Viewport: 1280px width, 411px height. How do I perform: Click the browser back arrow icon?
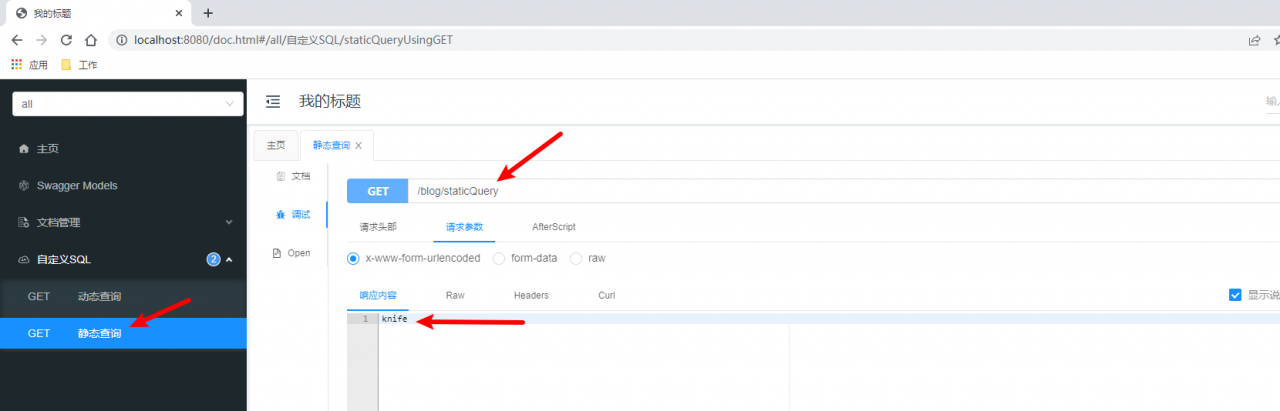17,40
